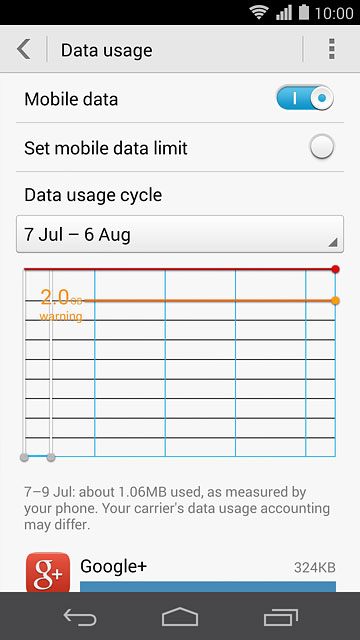Select the Data usage title
Viewport: 360px width, 640px height.
click(x=107, y=51)
